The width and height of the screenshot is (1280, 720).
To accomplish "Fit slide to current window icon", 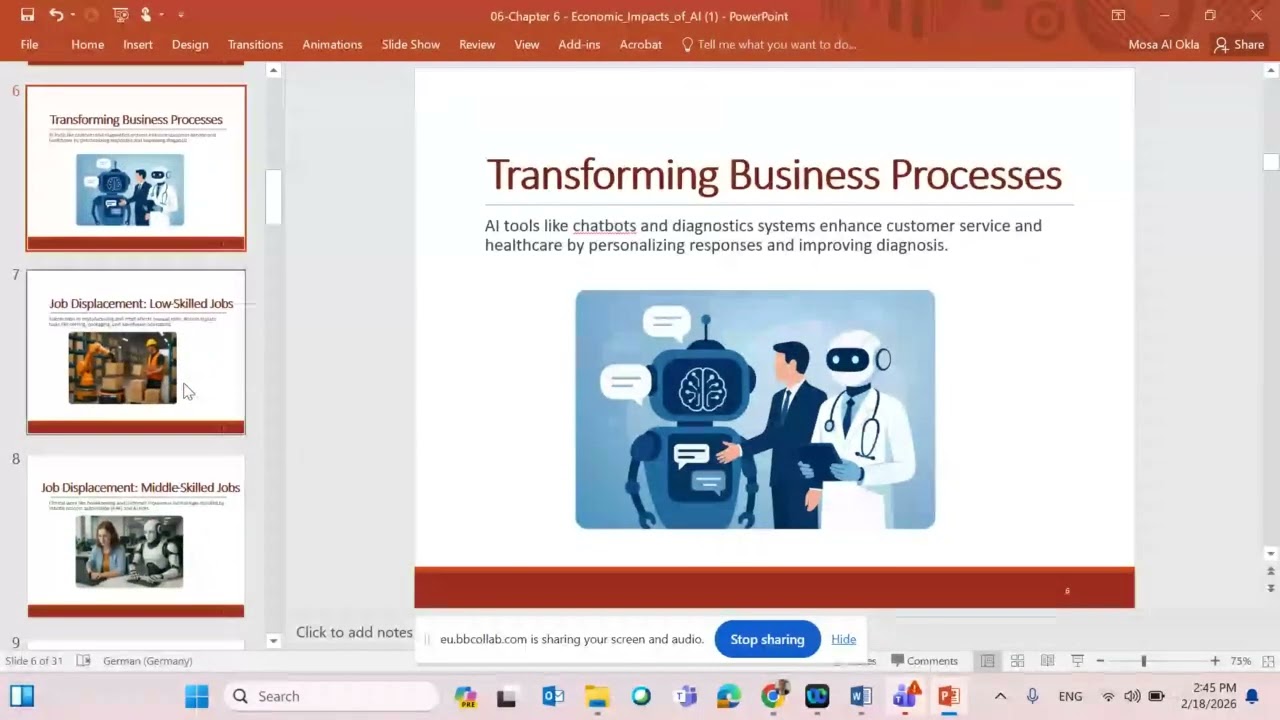I will pos(1269,661).
